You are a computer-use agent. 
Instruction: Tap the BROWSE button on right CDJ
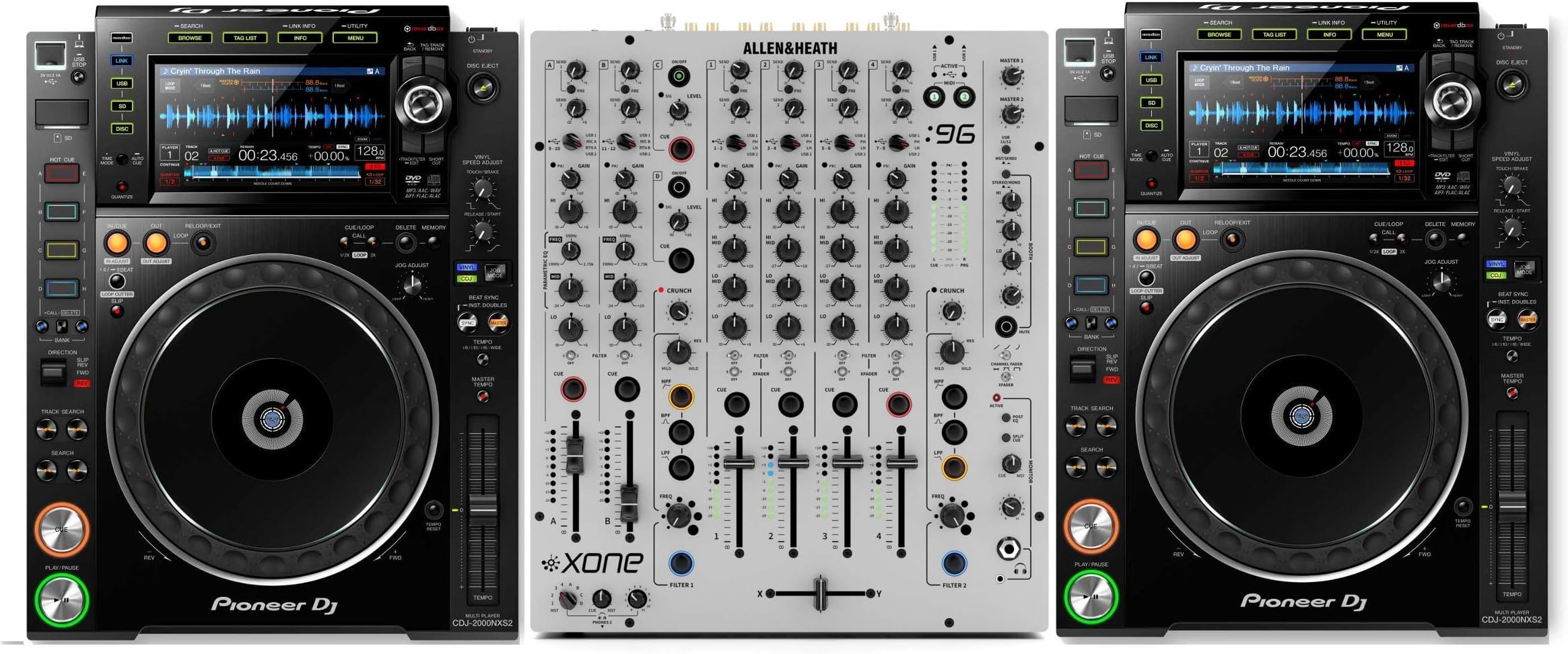pos(1219,35)
